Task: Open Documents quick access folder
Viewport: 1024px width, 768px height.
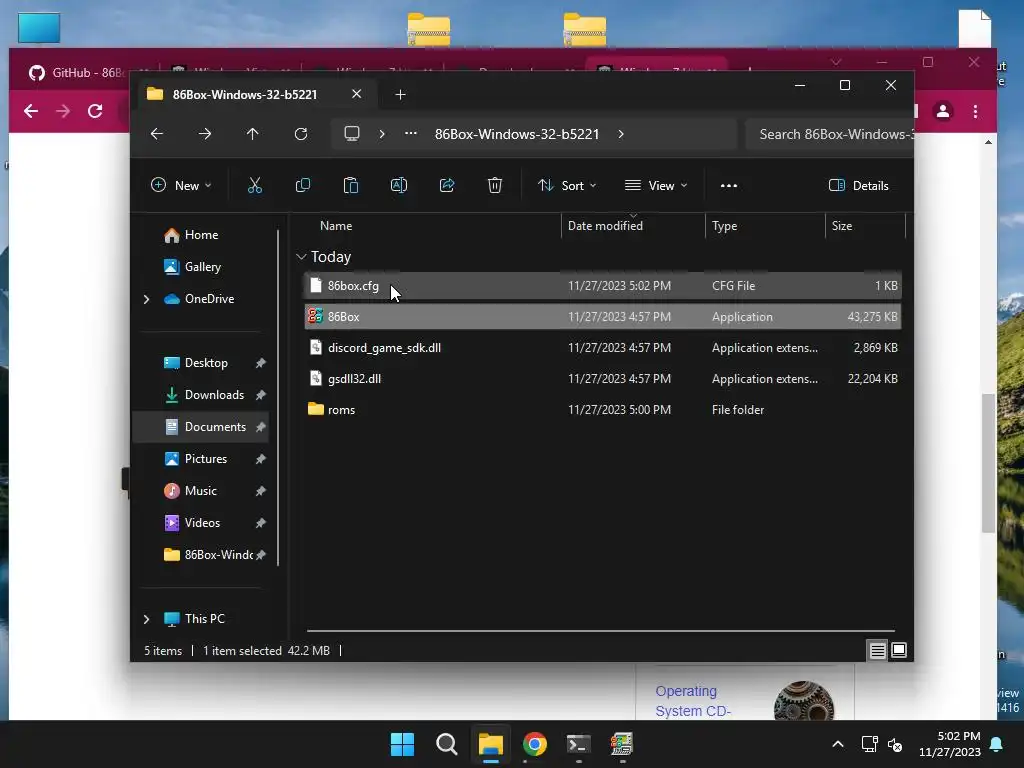Action: coord(215,427)
